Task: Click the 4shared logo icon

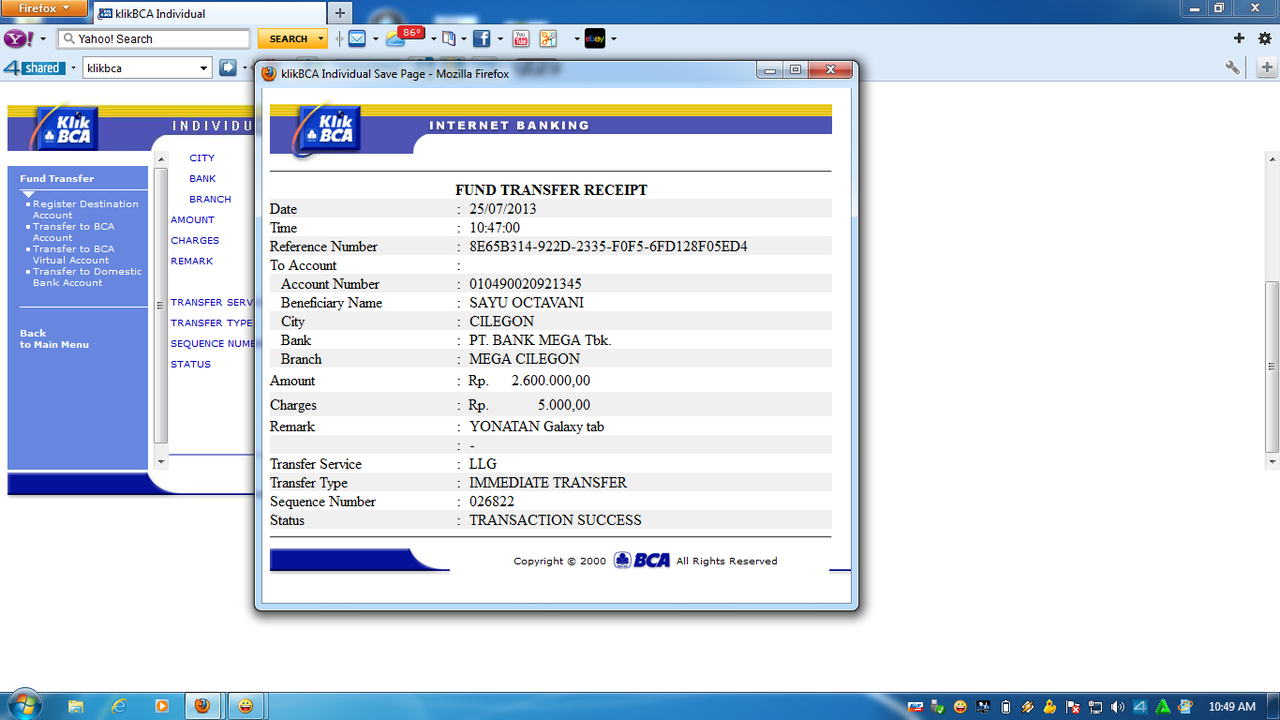Action: (x=34, y=68)
